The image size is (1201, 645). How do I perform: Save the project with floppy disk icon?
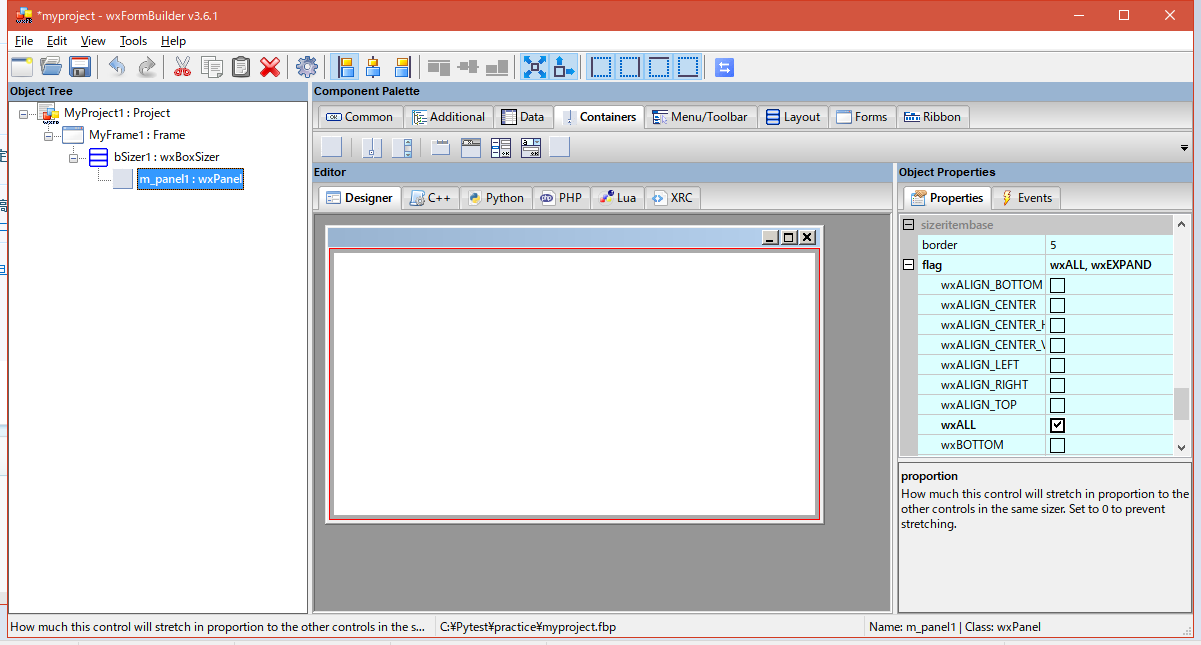(x=80, y=67)
